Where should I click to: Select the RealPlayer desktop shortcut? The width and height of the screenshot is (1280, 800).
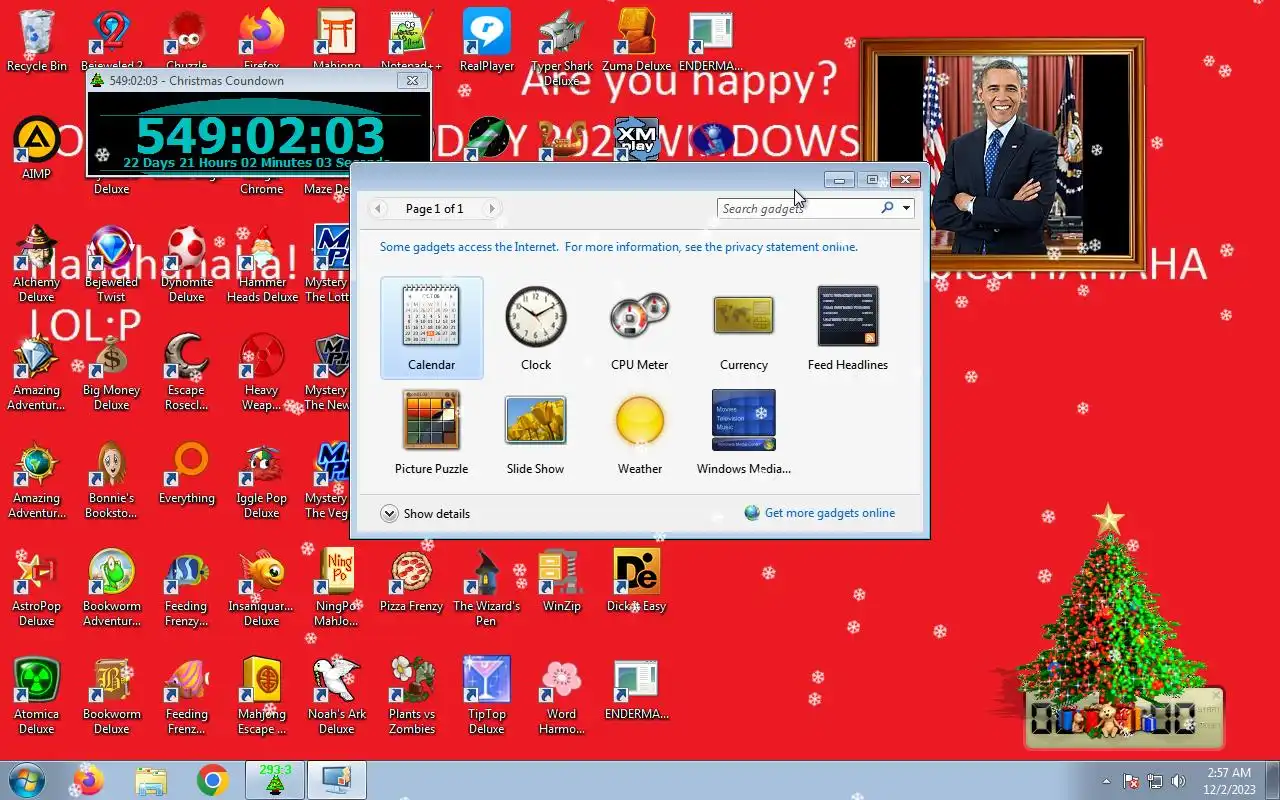pyautogui.click(x=487, y=41)
